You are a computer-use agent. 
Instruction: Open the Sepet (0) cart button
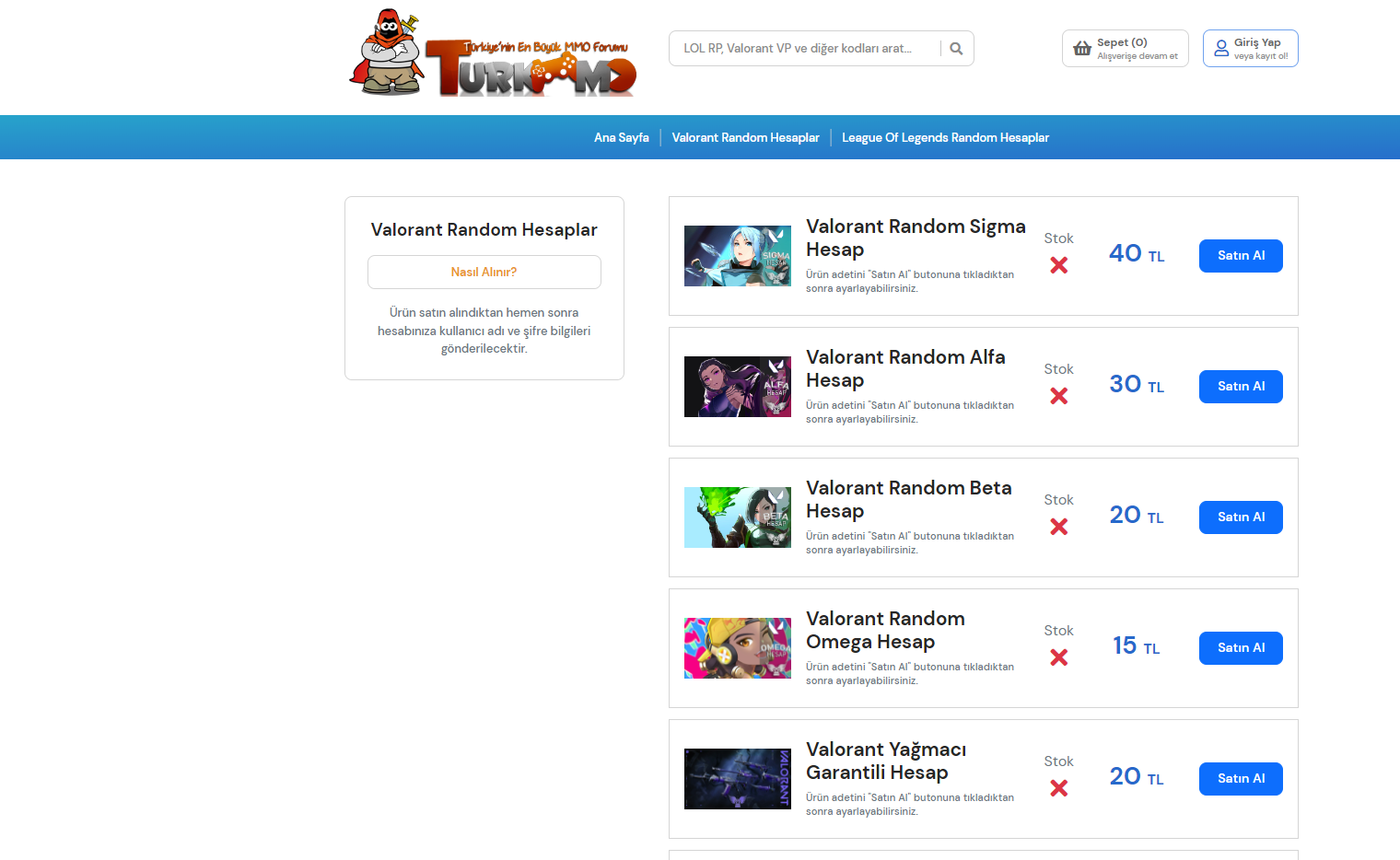[1126, 49]
